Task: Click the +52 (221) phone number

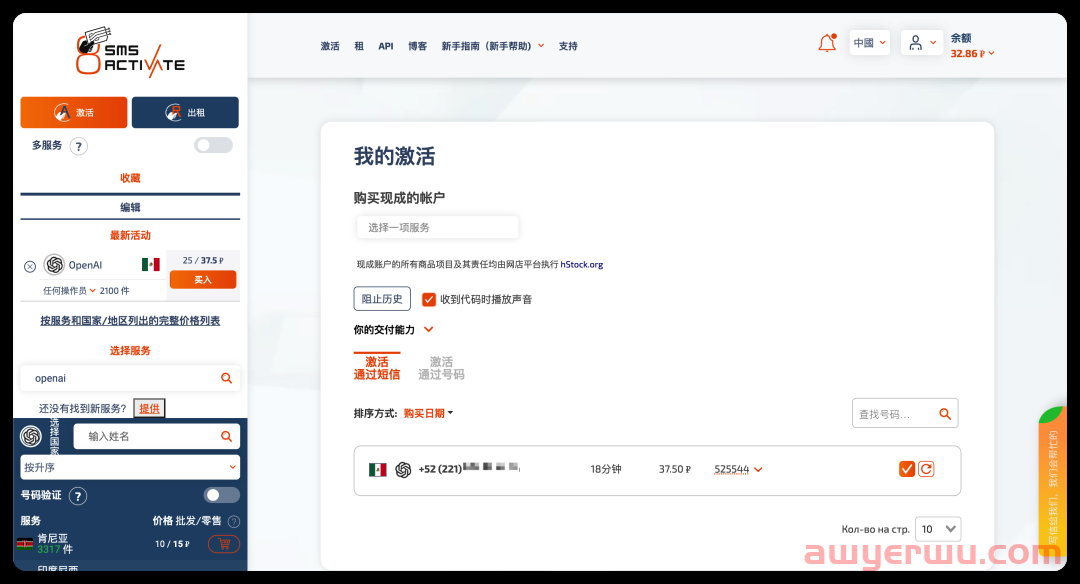Action: [x=469, y=469]
